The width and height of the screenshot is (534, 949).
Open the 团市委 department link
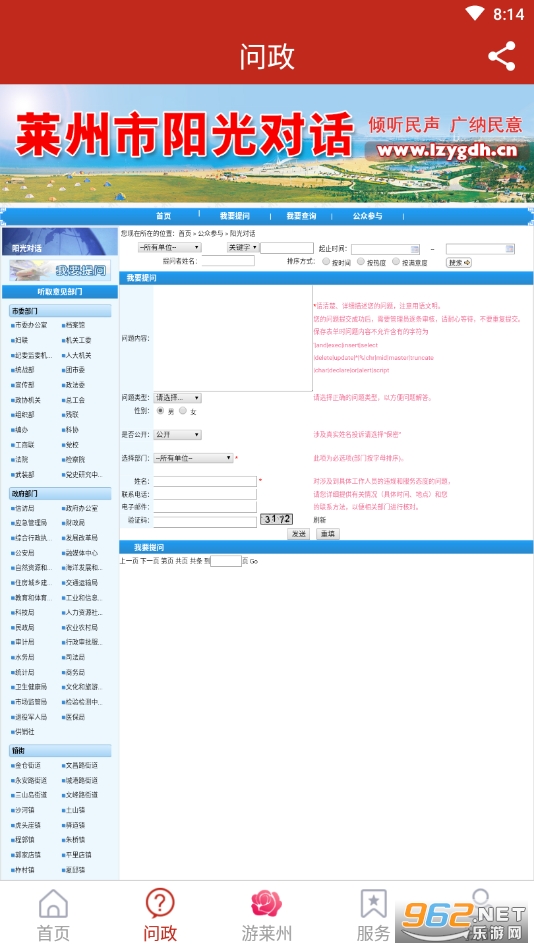(x=75, y=370)
